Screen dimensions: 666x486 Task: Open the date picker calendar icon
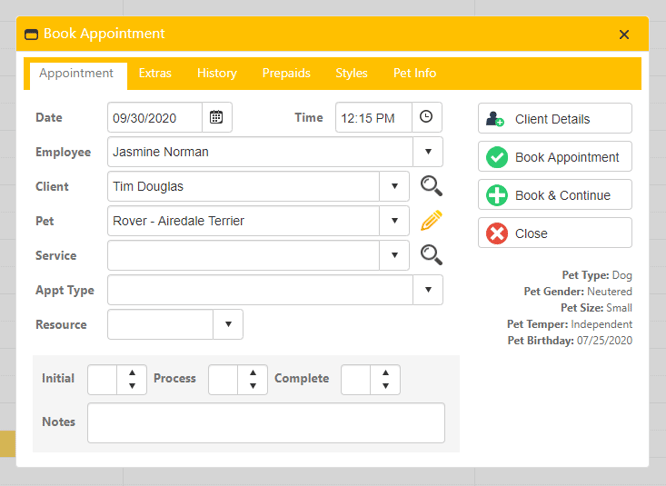coord(217,117)
